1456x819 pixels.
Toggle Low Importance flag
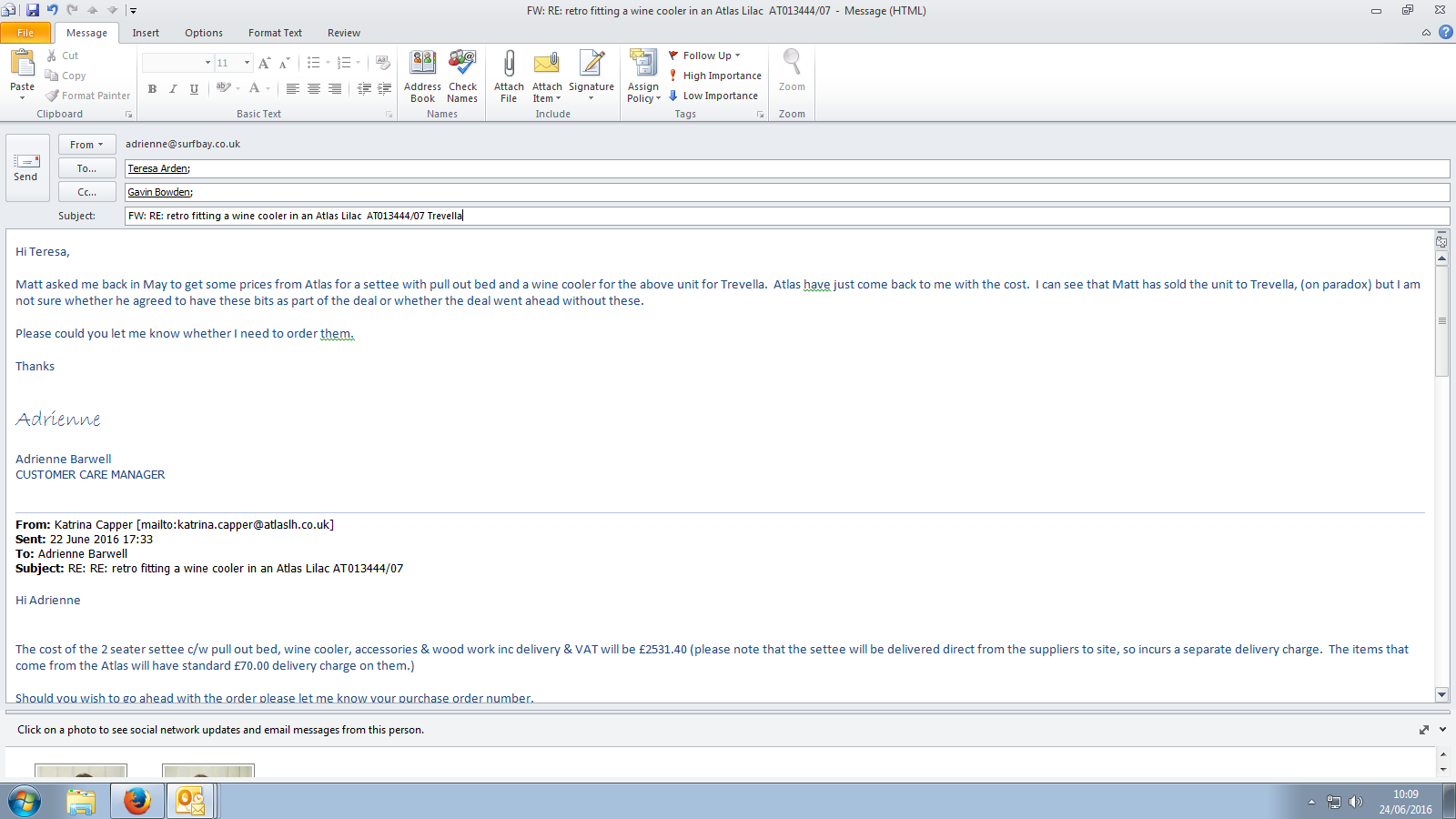point(713,96)
